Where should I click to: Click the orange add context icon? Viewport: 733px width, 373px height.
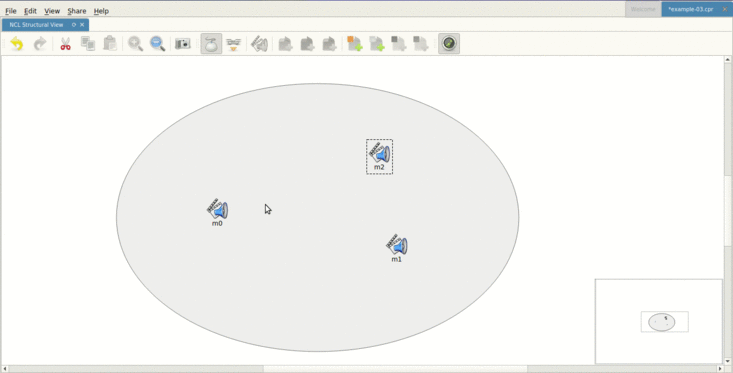[x=354, y=44]
